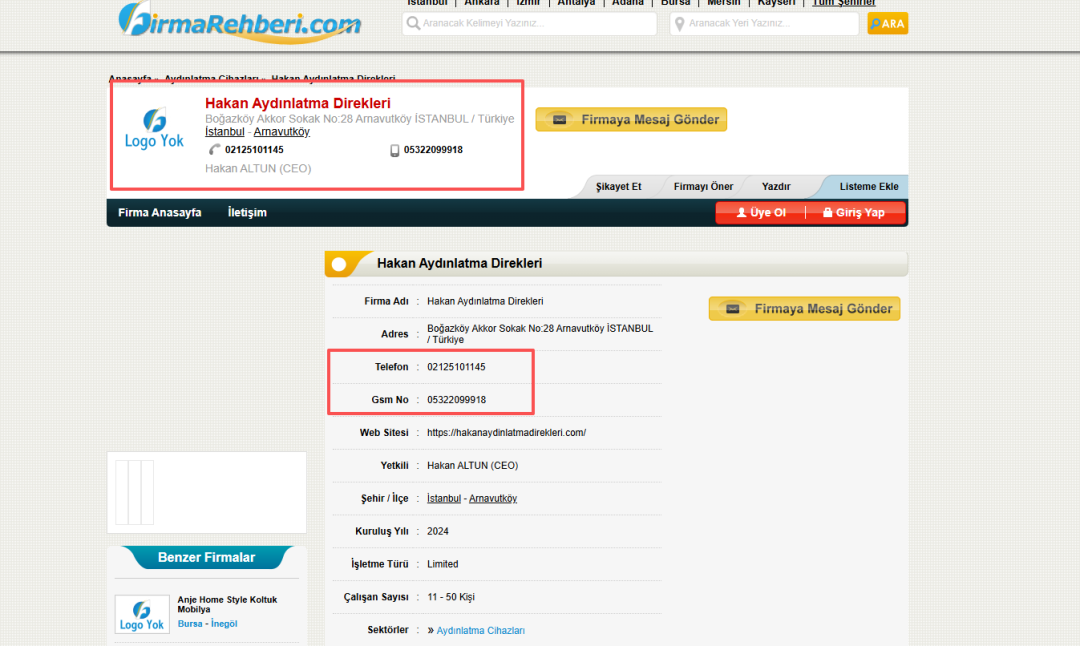1080x646 pixels.
Task: Click Arnavutköy link in Şehir / İlçe row
Action: point(492,499)
